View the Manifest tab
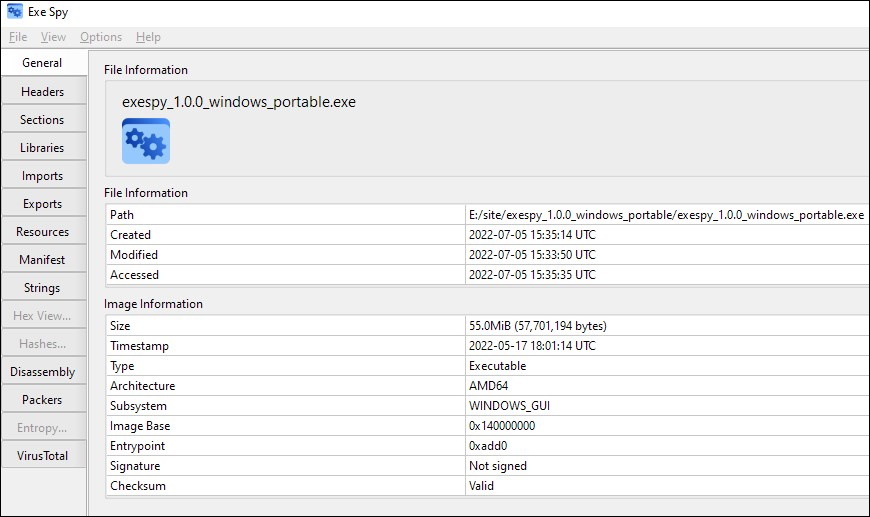This screenshot has width=870, height=517. [x=42, y=259]
